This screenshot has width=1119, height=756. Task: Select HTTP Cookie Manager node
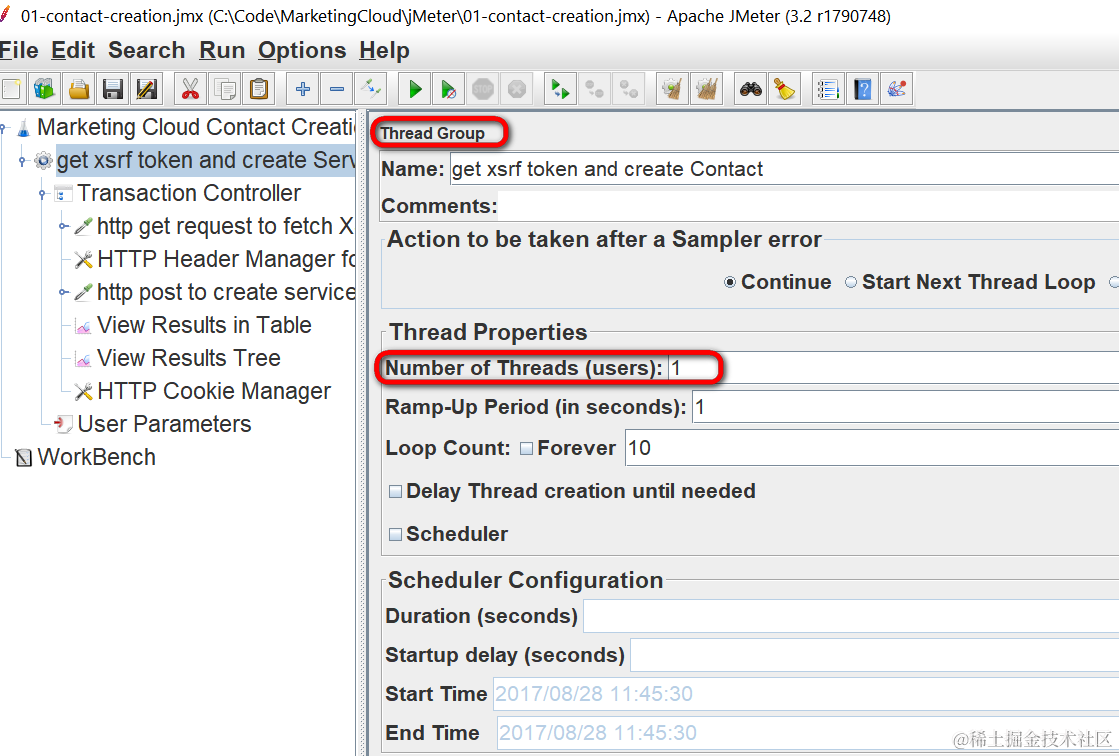(213, 391)
